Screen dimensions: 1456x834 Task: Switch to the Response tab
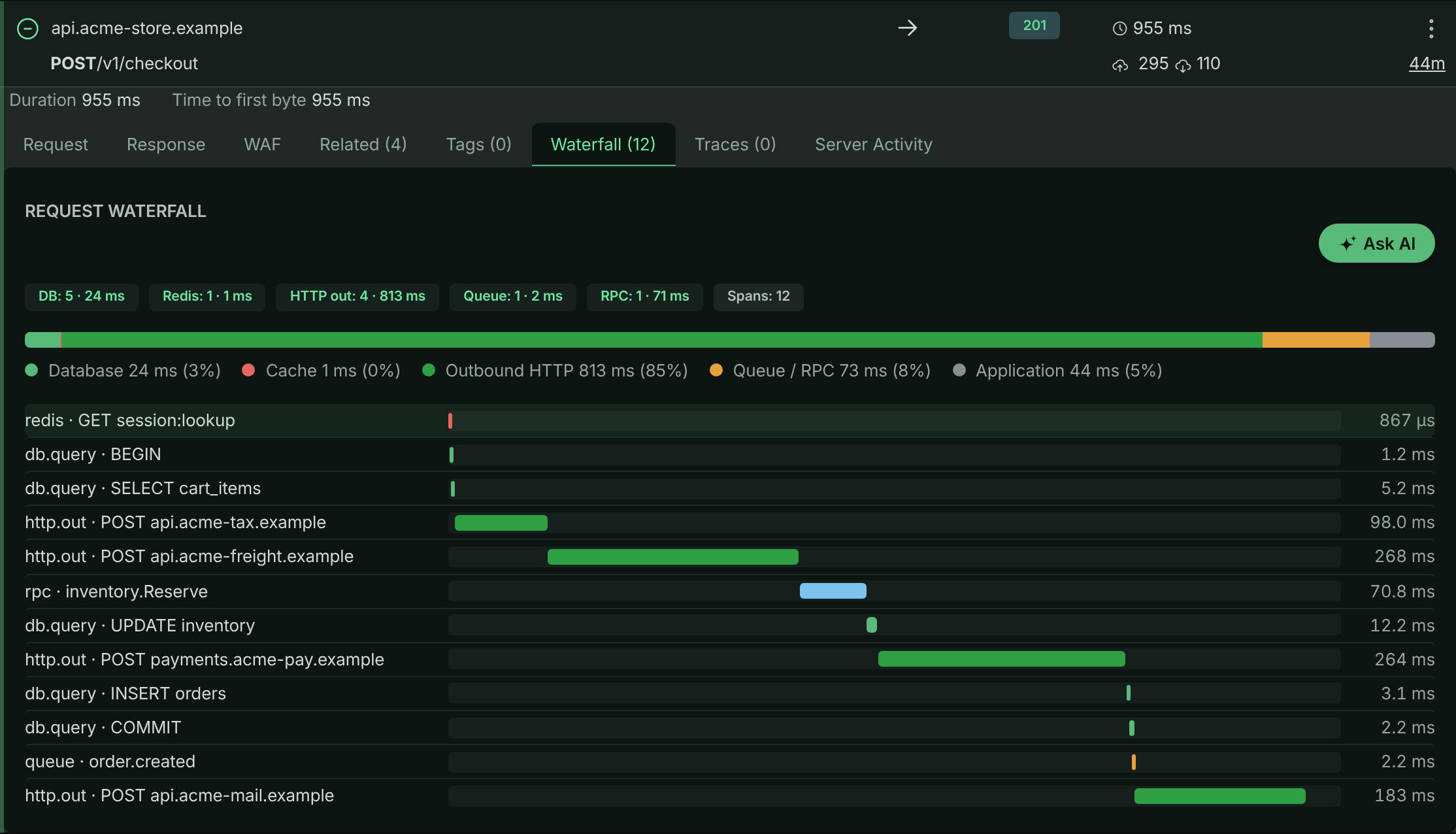[166, 144]
